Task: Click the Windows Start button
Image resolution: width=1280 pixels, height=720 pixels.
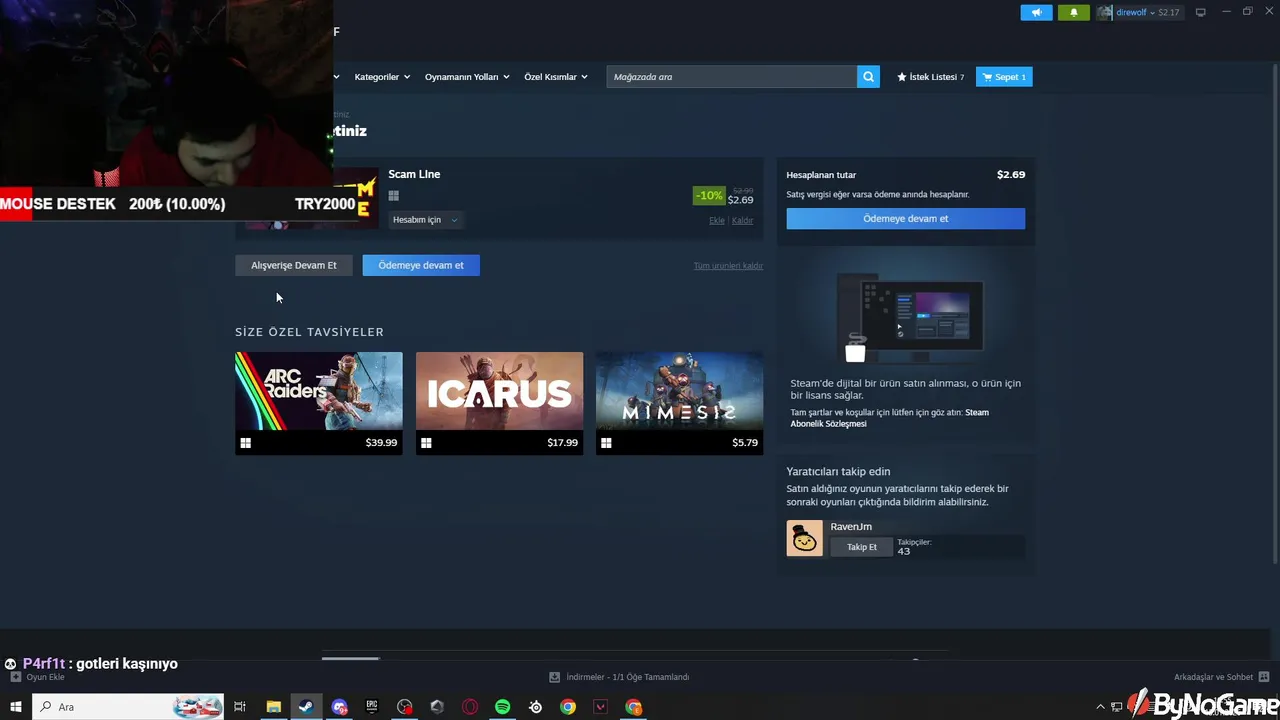Action: (15, 707)
